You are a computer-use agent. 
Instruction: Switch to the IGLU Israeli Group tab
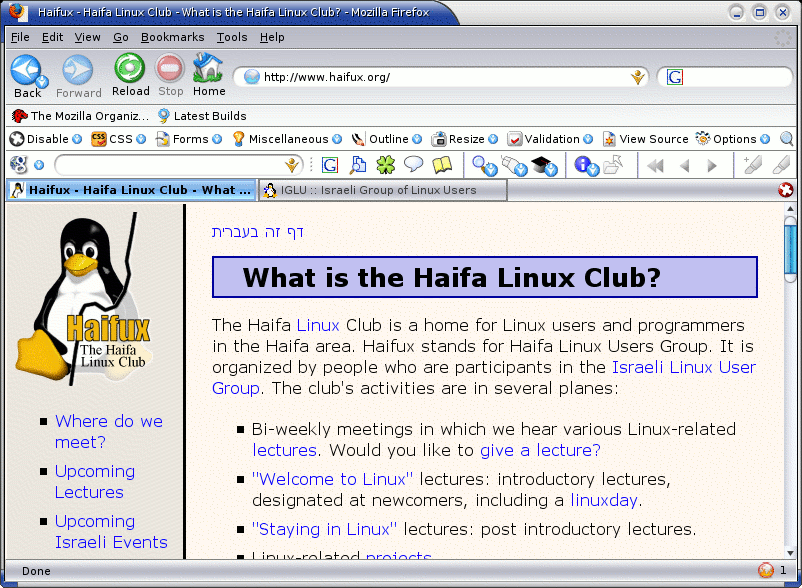coord(383,190)
